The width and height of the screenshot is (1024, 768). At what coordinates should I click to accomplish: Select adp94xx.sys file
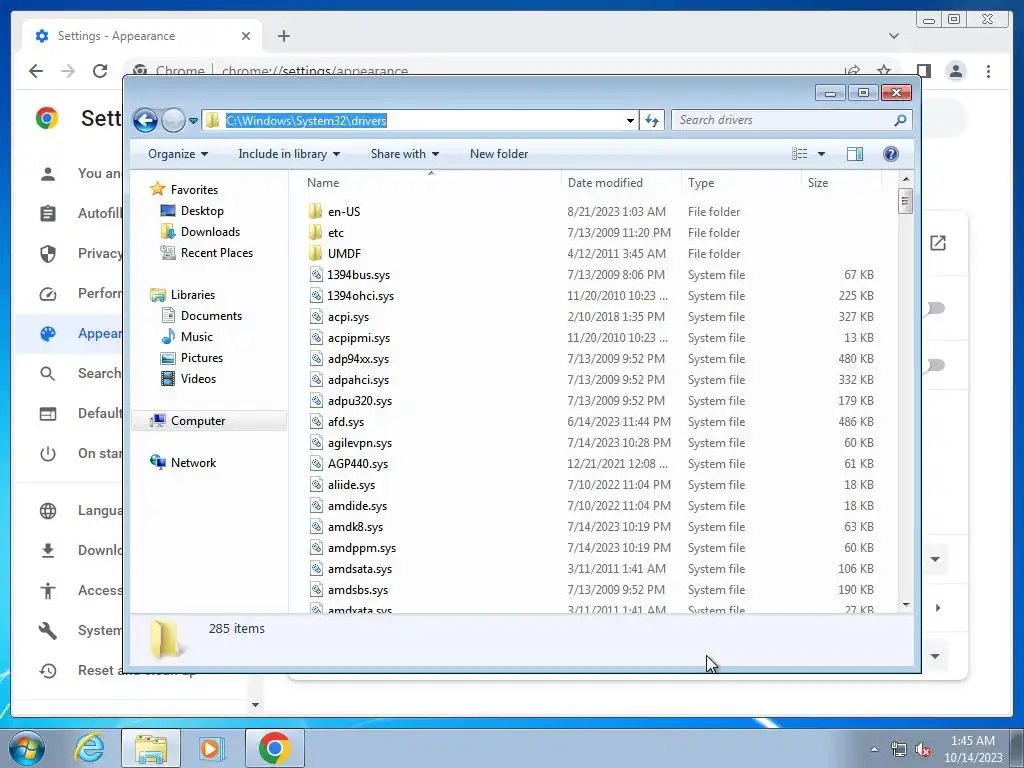click(x=358, y=359)
